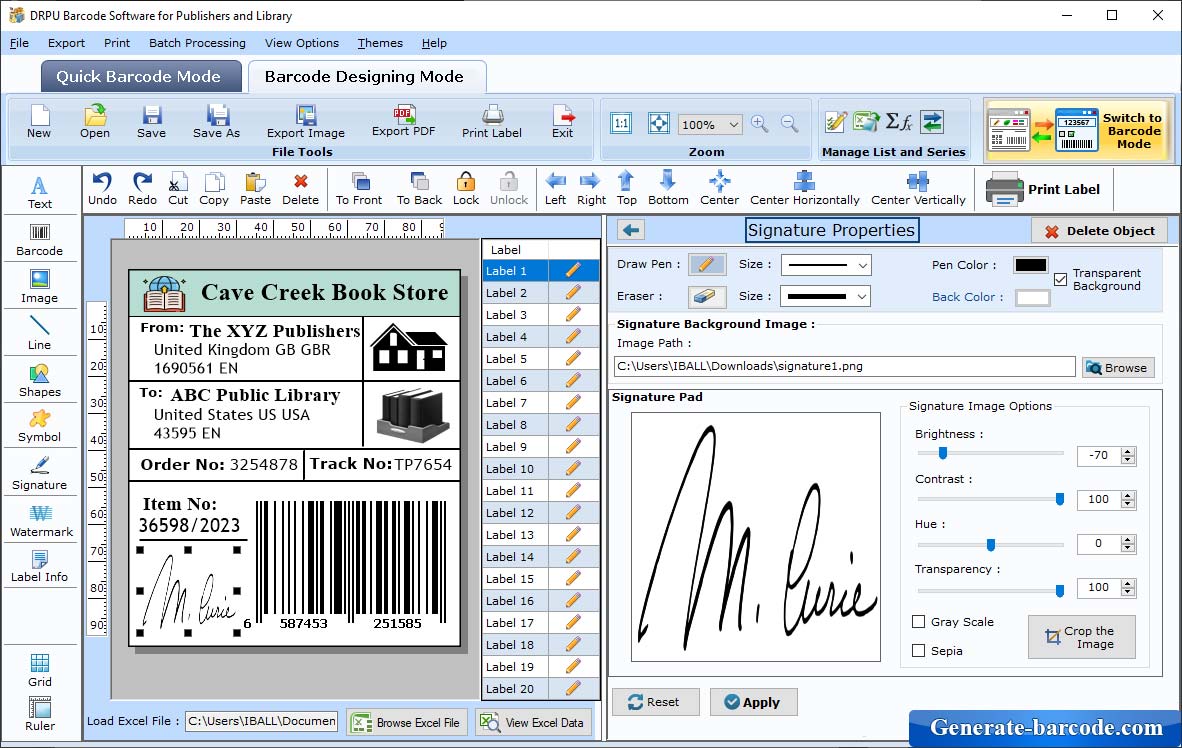Image resolution: width=1182 pixels, height=748 pixels.
Task: Bring object To Front
Action: tap(359, 189)
